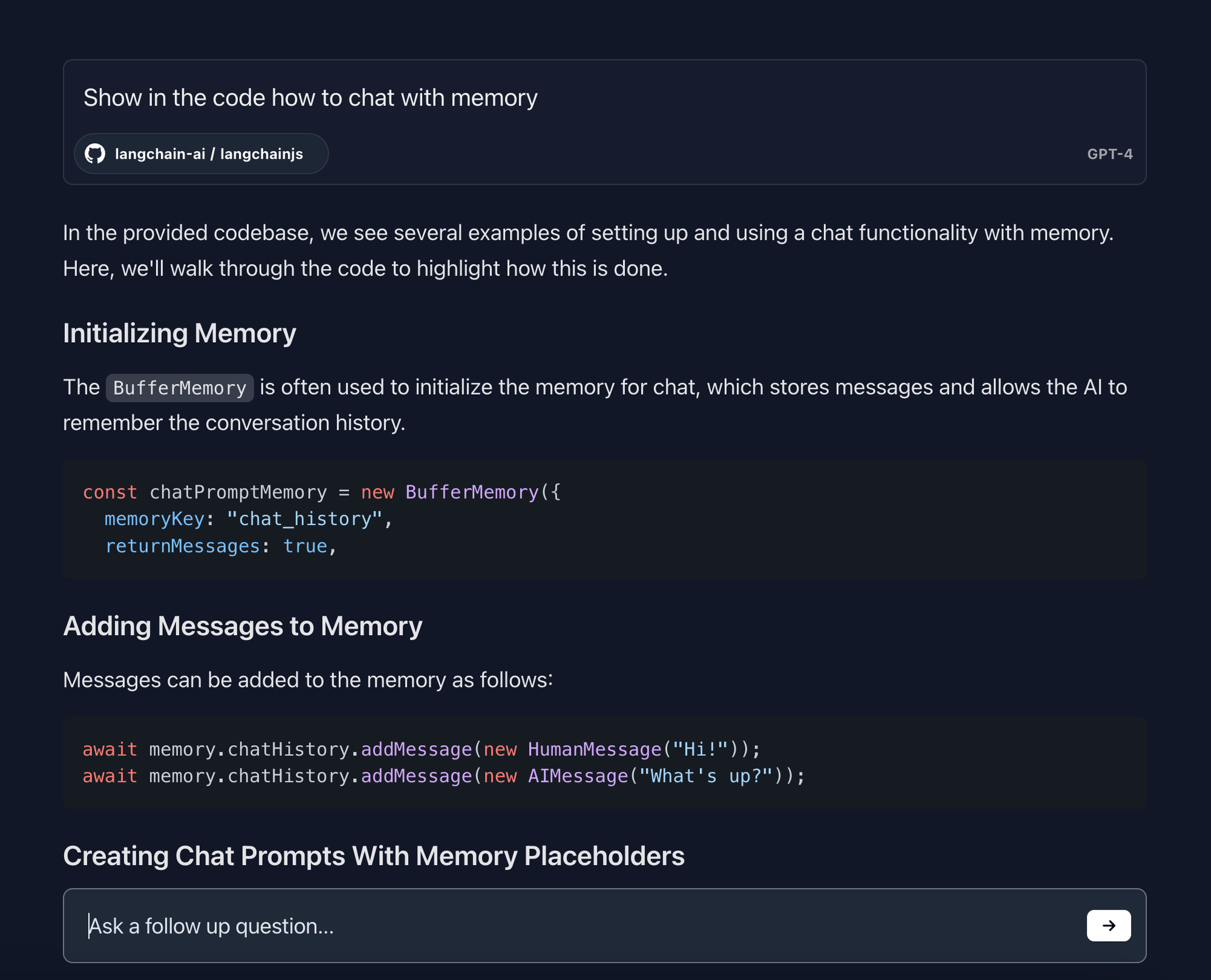Collapse the Creating Chat Prompts With Memory Placeholders section

[x=374, y=856]
